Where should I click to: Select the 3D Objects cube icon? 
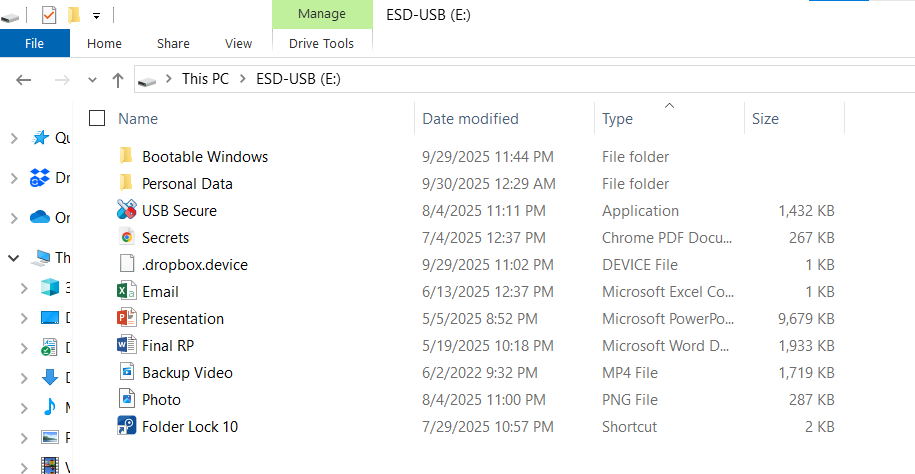[50, 287]
